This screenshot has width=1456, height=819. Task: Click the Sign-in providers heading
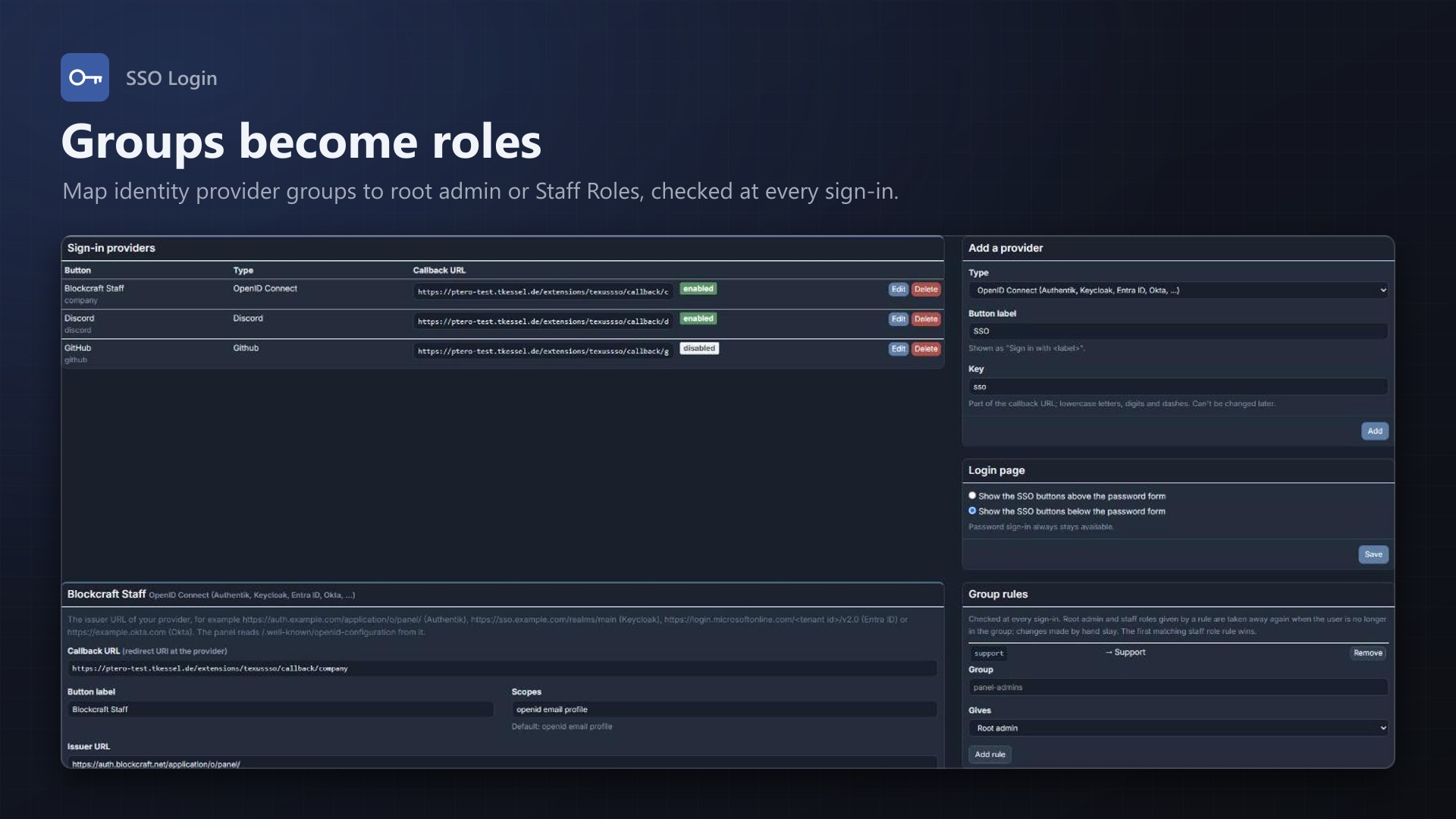click(x=111, y=248)
